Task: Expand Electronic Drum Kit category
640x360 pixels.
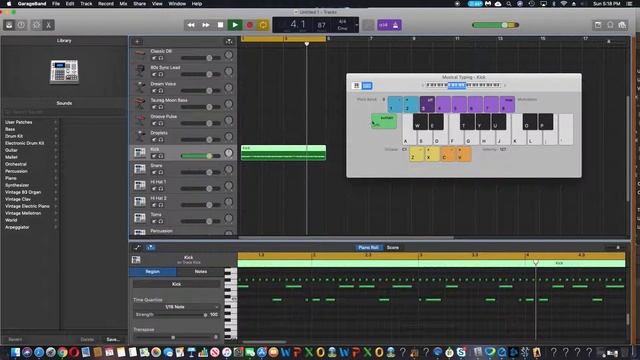Action: pos(56,143)
